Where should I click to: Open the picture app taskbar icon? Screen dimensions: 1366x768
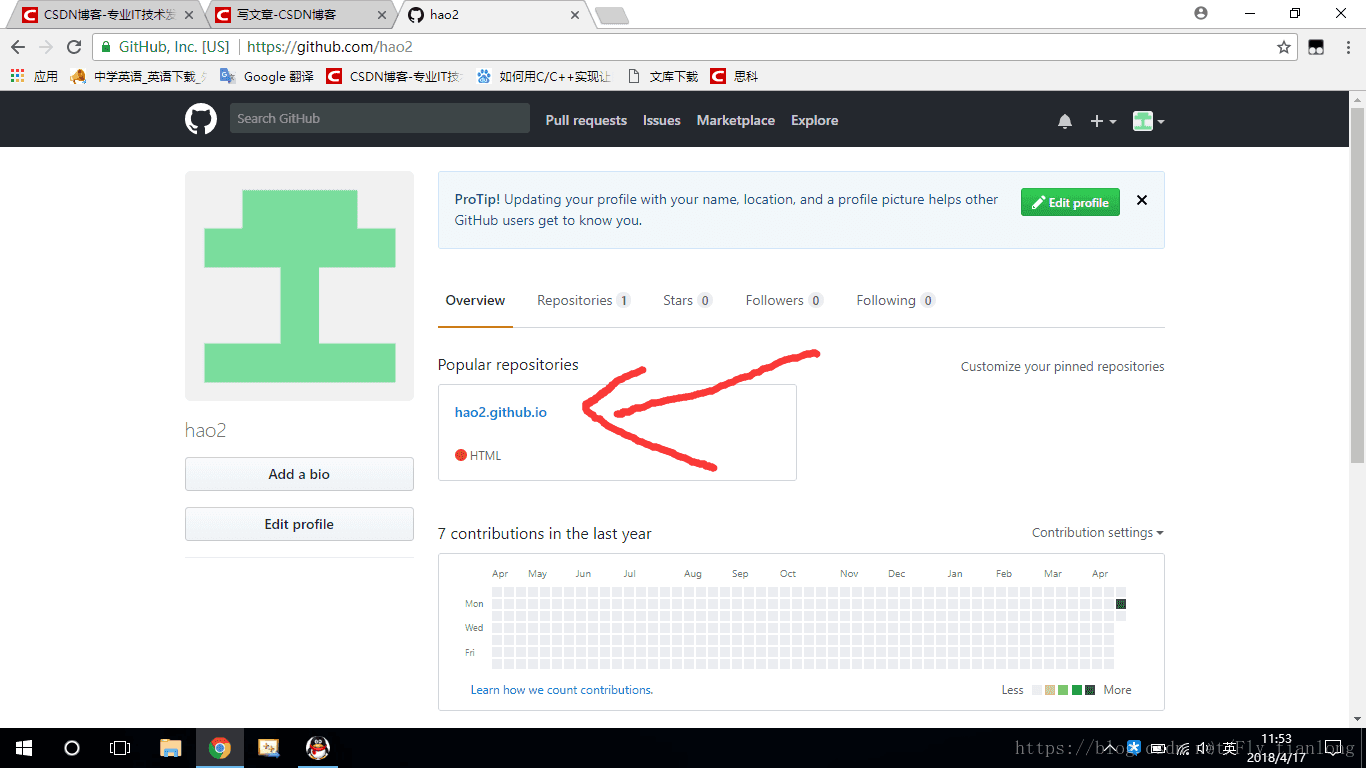click(x=269, y=748)
